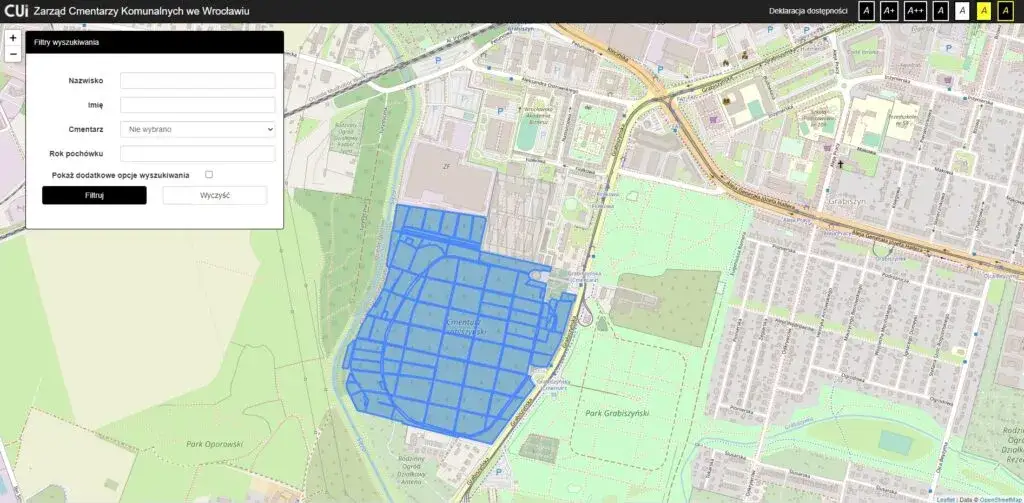The width and height of the screenshot is (1024, 503).
Task: Set default font size with A button
Action: click(x=867, y=11)
